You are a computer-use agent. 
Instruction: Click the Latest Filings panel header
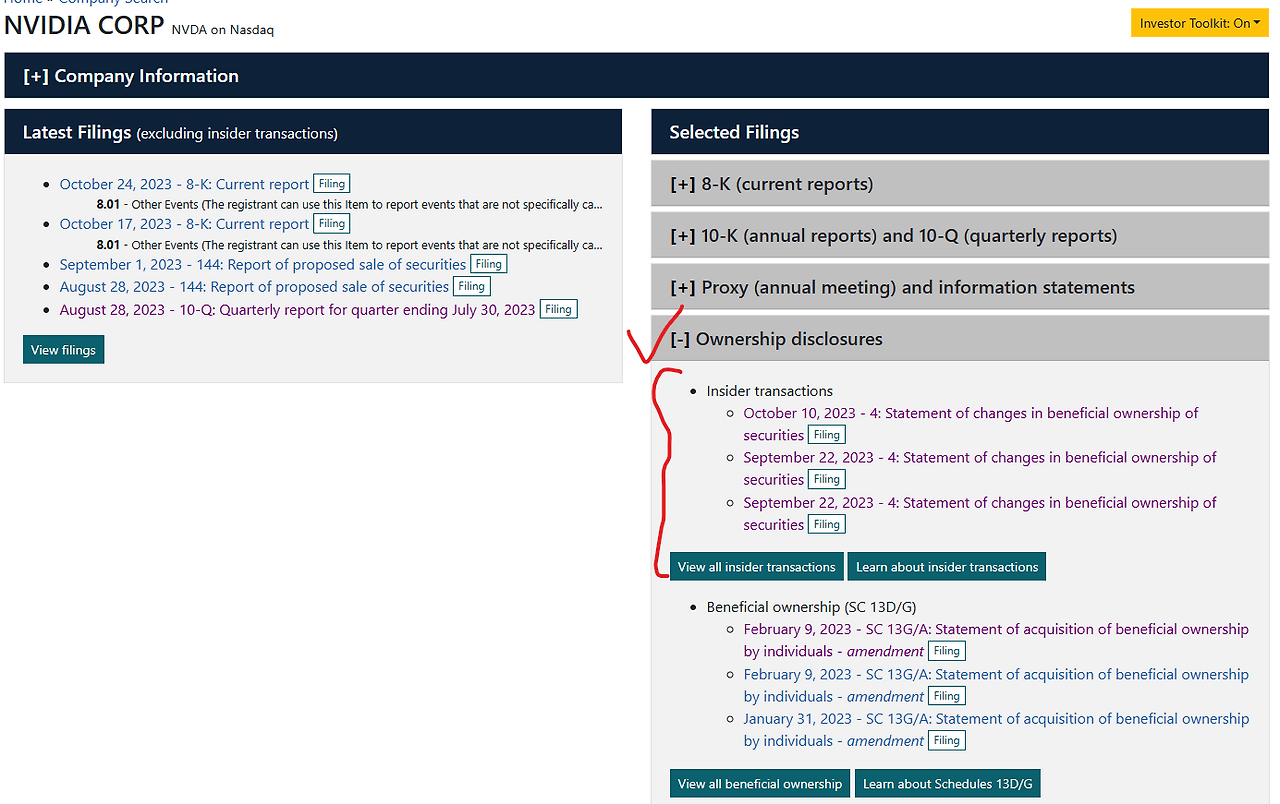pyautogui.click(x=313, y=132)
